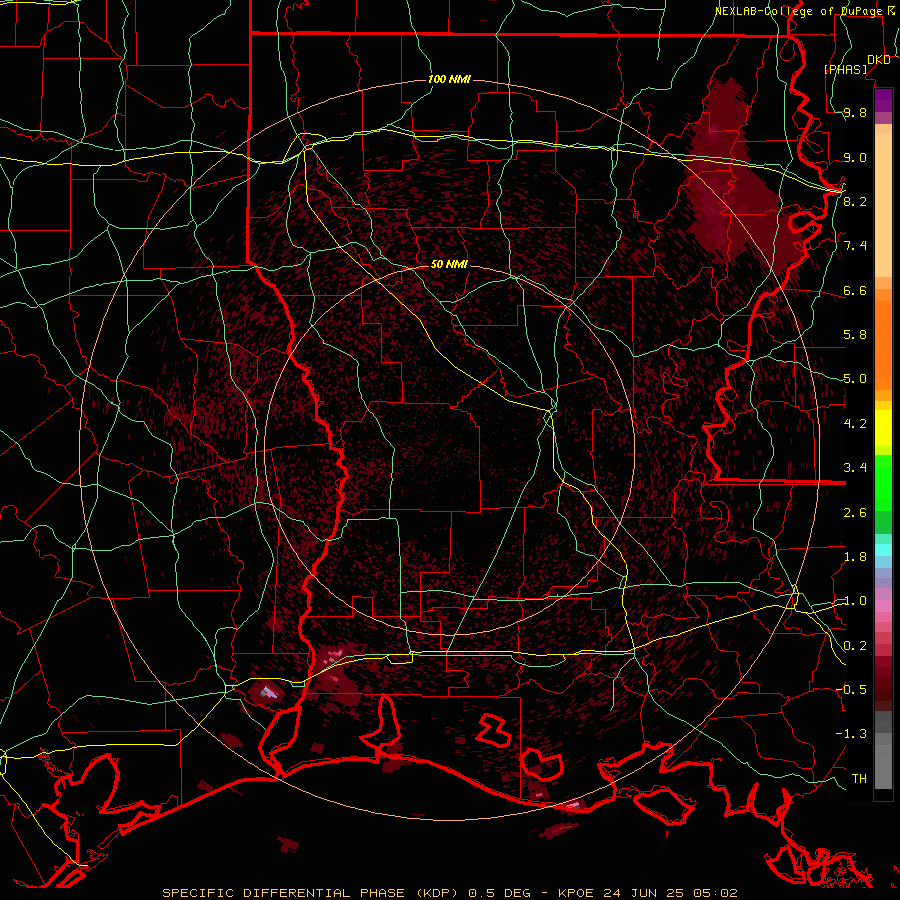
Task: Select the -0.5 scale value
Action: pos(851,689)
